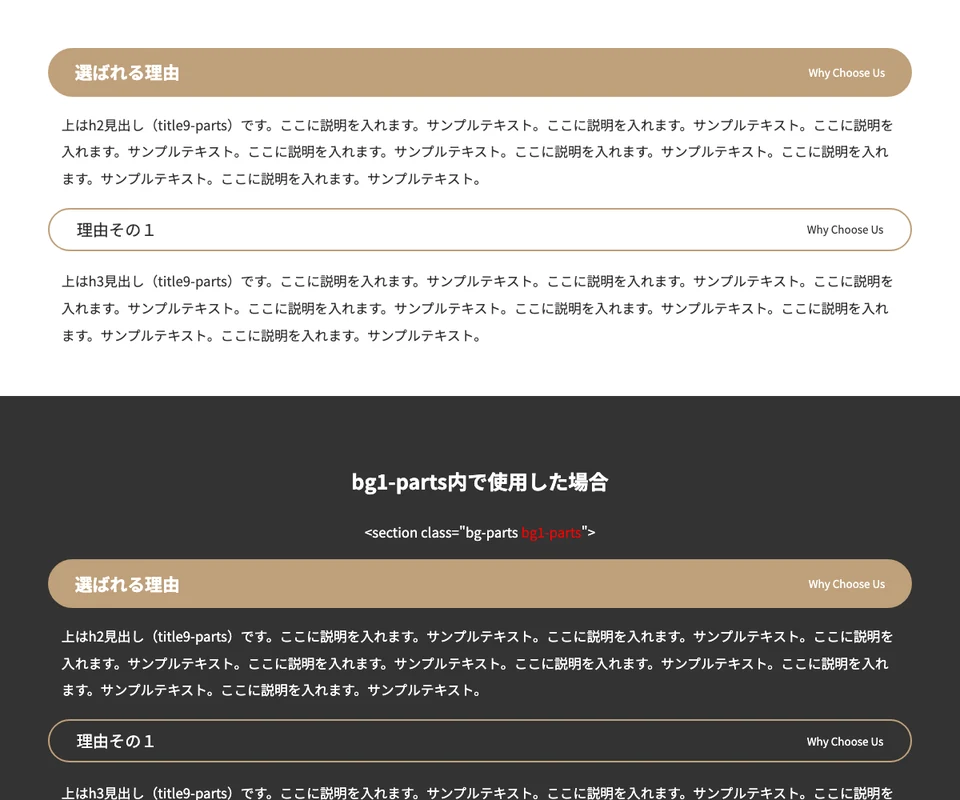Click the empty middle of the white section's outlined bar
The width and height of the screenshot is (960, 800).
coord(480,230)
